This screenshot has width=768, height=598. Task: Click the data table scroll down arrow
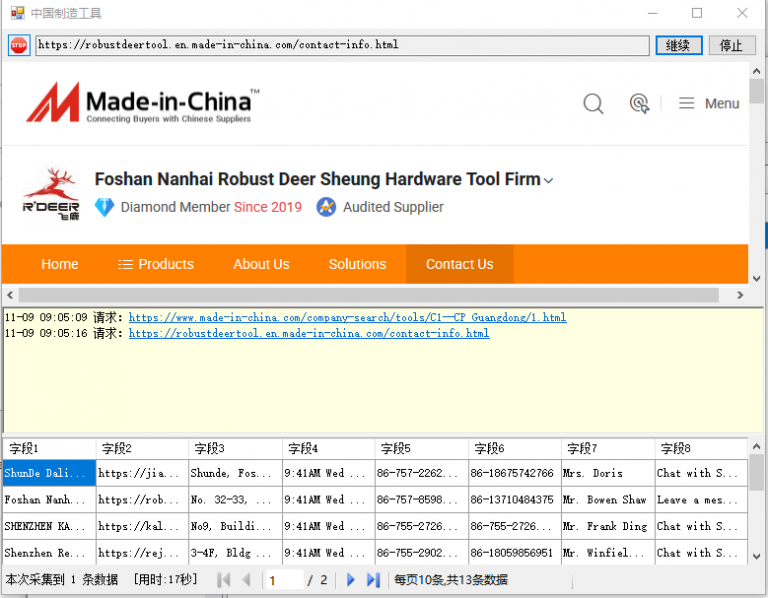[756, 556]
